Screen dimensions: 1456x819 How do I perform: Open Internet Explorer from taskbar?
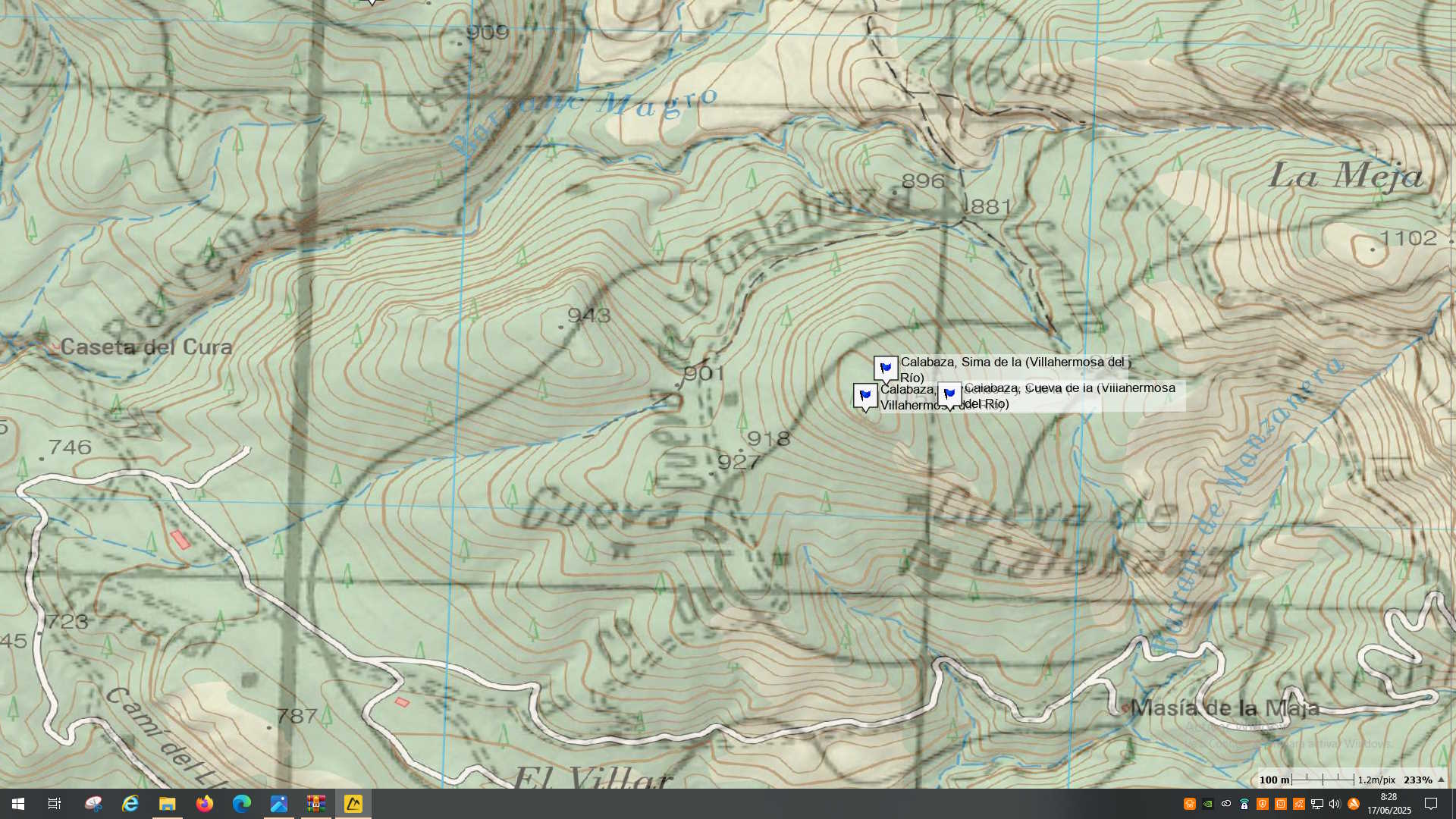pos(130,804)
